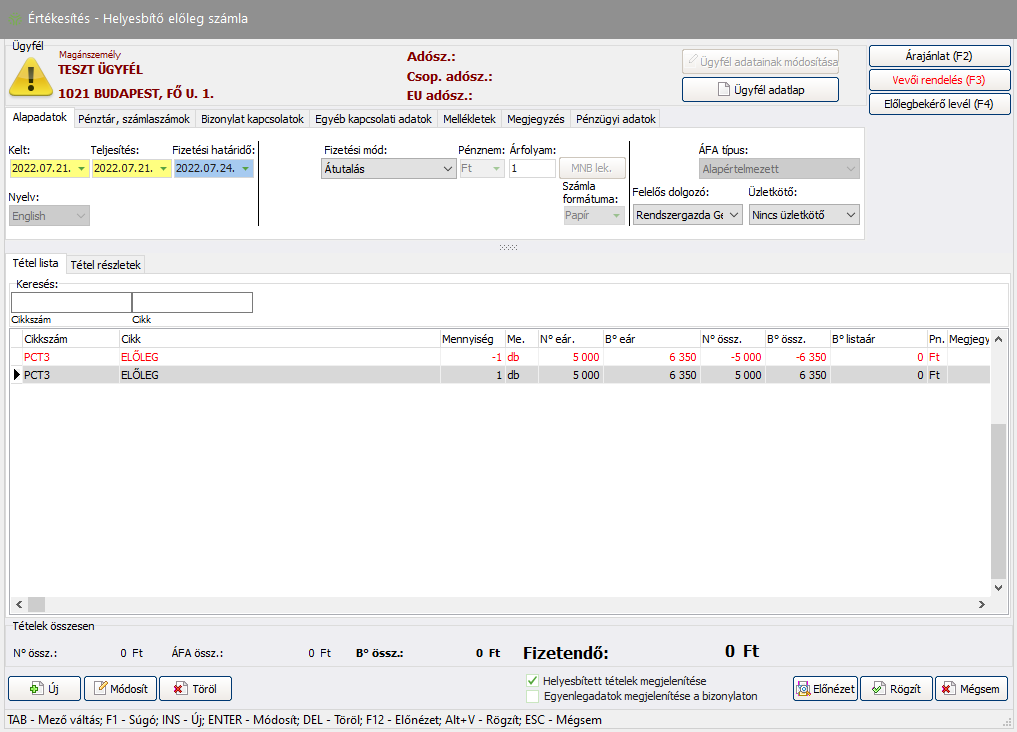Click the Töröl delete icon
The image size is (1017, 732).
179,689
